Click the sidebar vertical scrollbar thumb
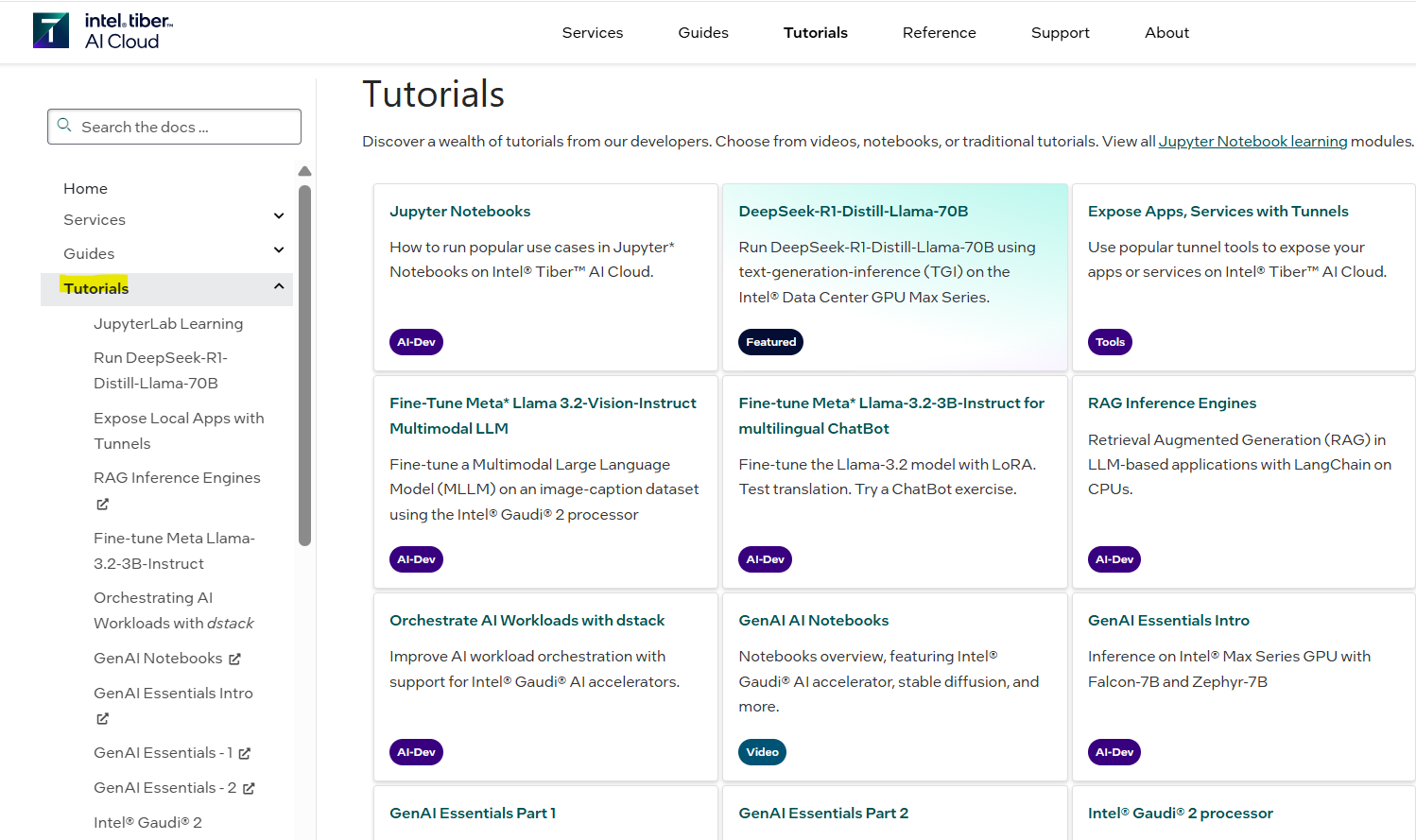 (304, 366)
